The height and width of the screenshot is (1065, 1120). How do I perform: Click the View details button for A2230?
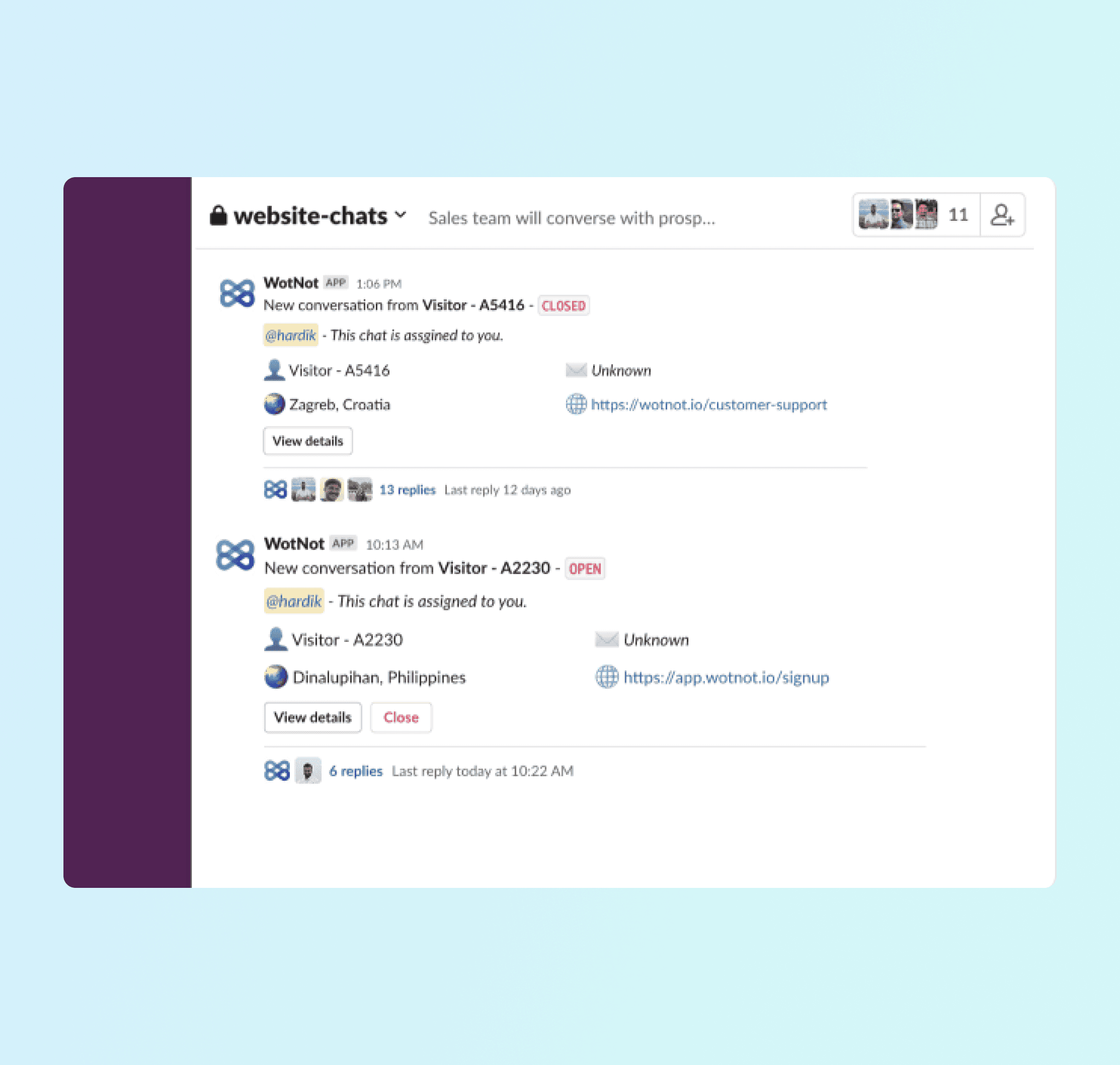tap(312, 716)
